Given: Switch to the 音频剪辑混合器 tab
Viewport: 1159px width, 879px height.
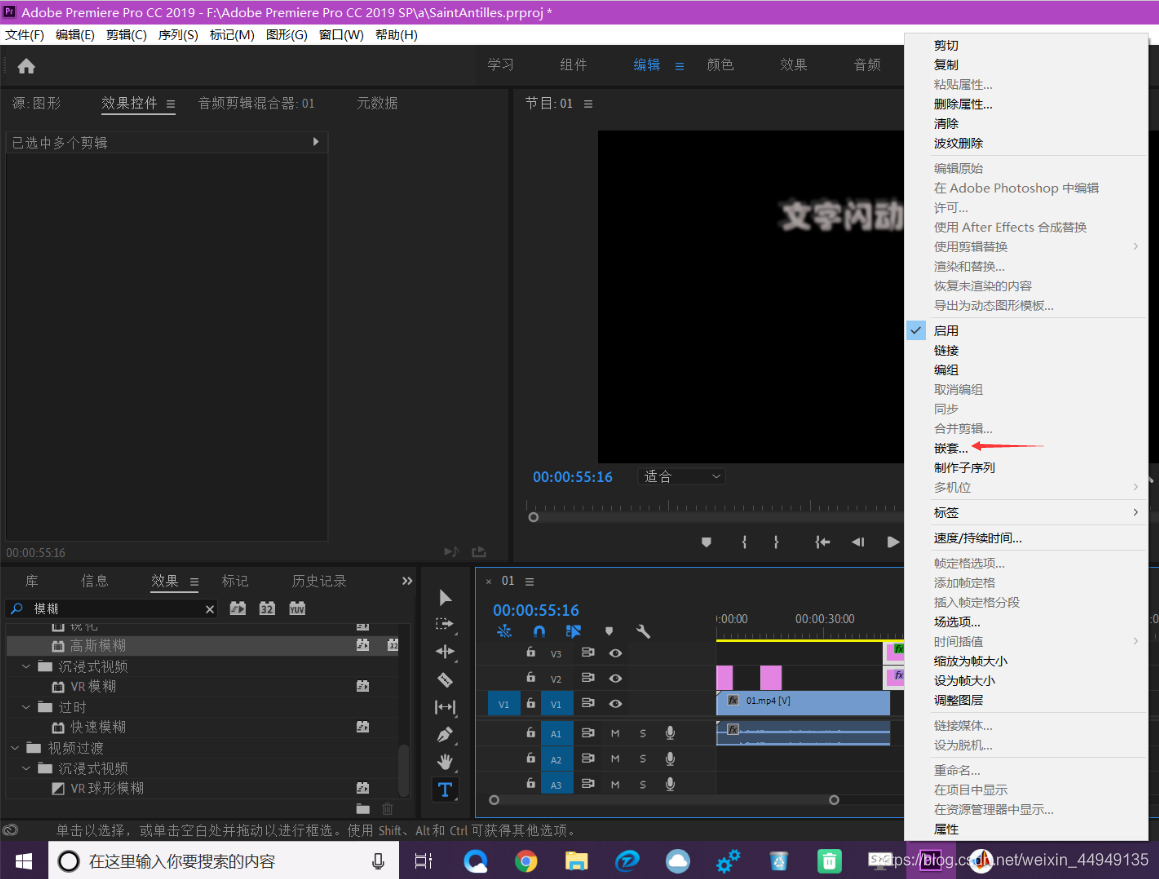Looking at the screenshot, I should tap(256, 103).
